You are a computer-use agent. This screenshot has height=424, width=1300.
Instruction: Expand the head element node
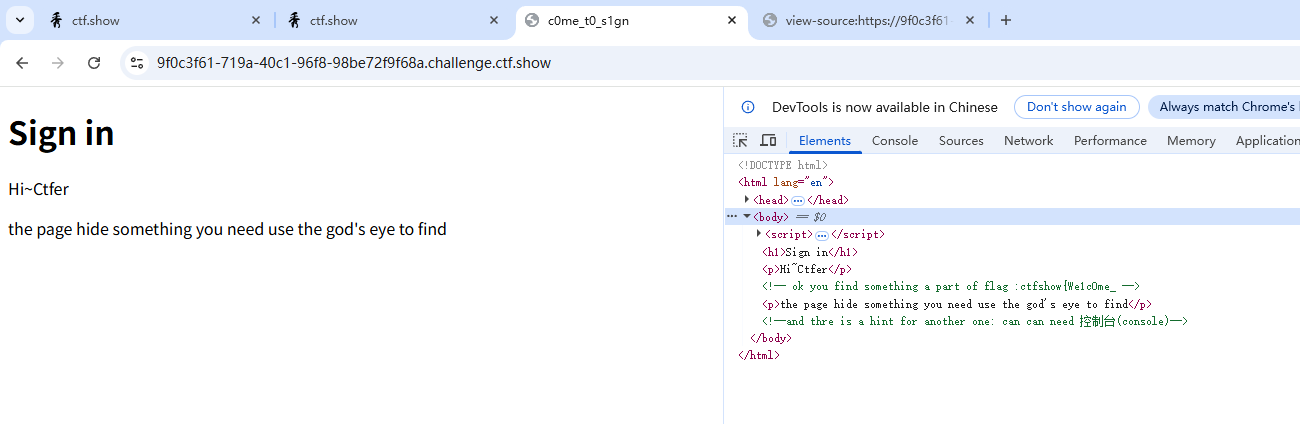click(747, 200)
